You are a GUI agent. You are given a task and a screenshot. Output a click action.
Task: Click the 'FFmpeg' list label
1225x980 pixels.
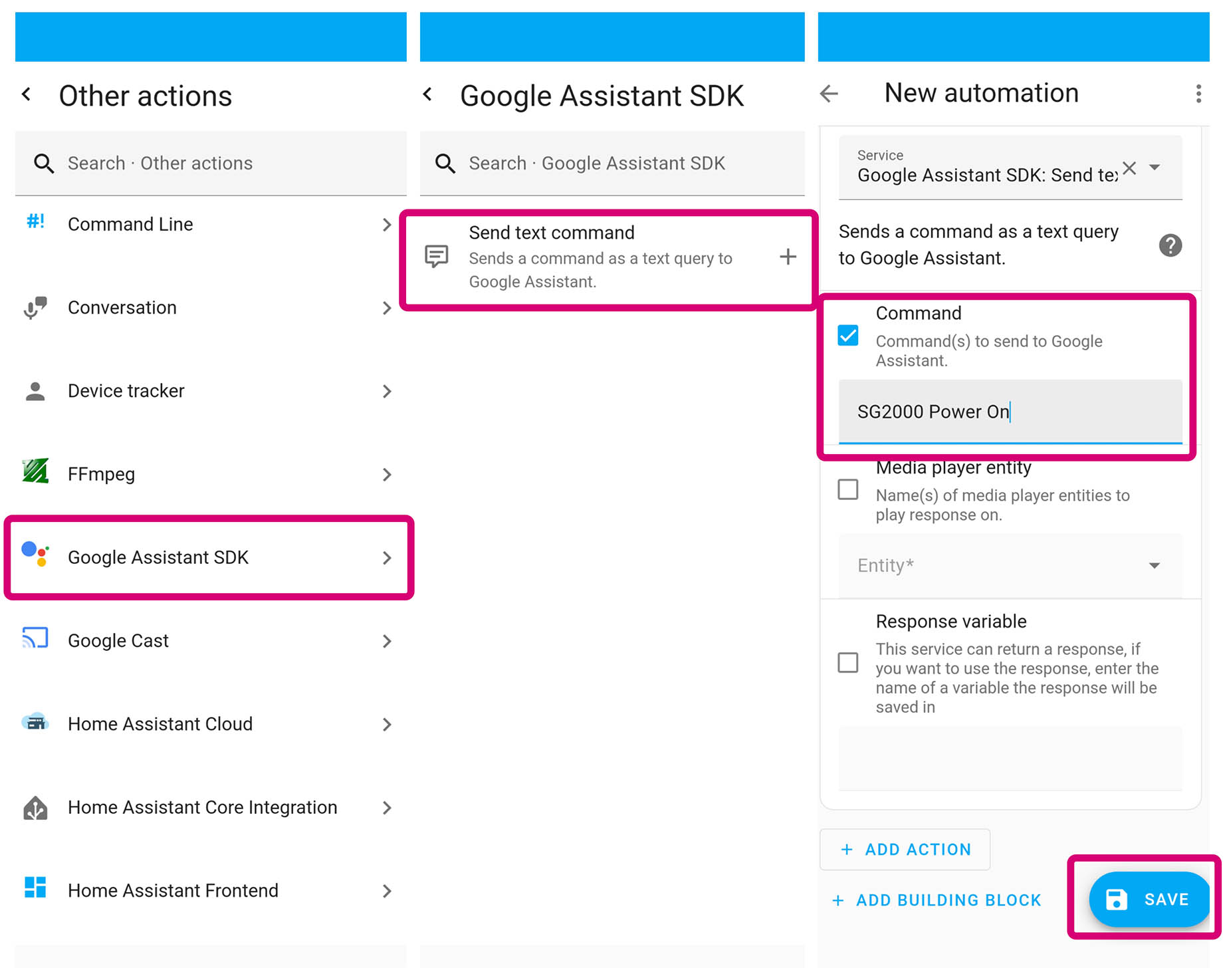102,475
